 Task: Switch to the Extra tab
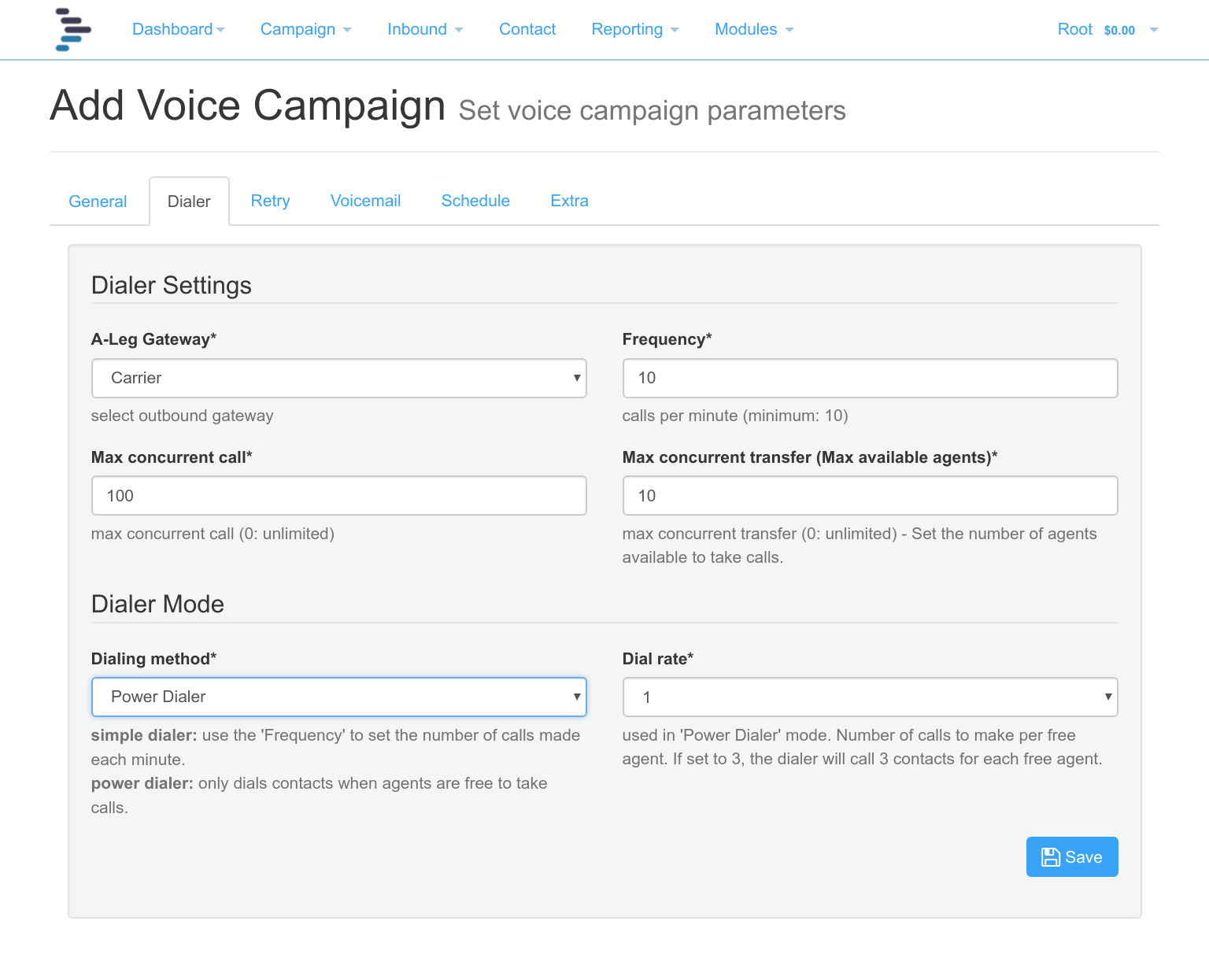coord(569,201)
